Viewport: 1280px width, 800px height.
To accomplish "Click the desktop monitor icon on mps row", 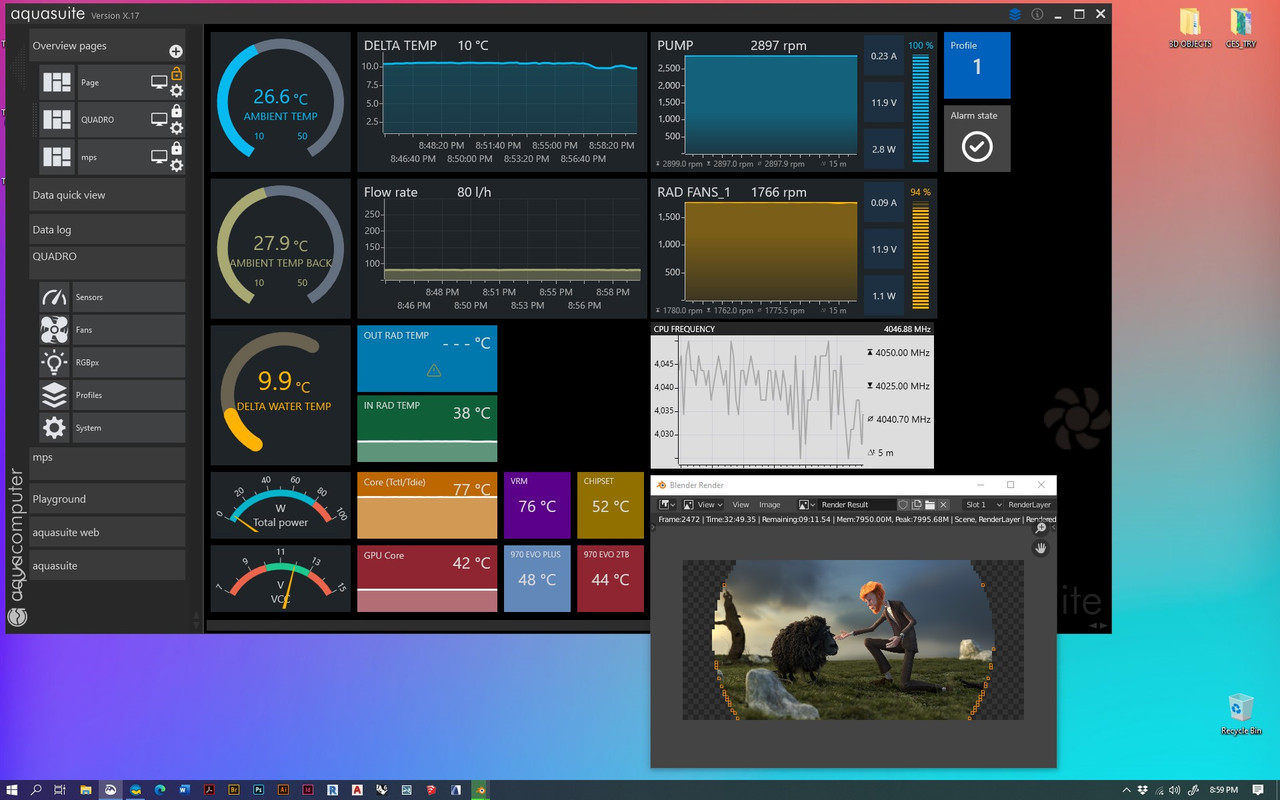I will 159,156.
